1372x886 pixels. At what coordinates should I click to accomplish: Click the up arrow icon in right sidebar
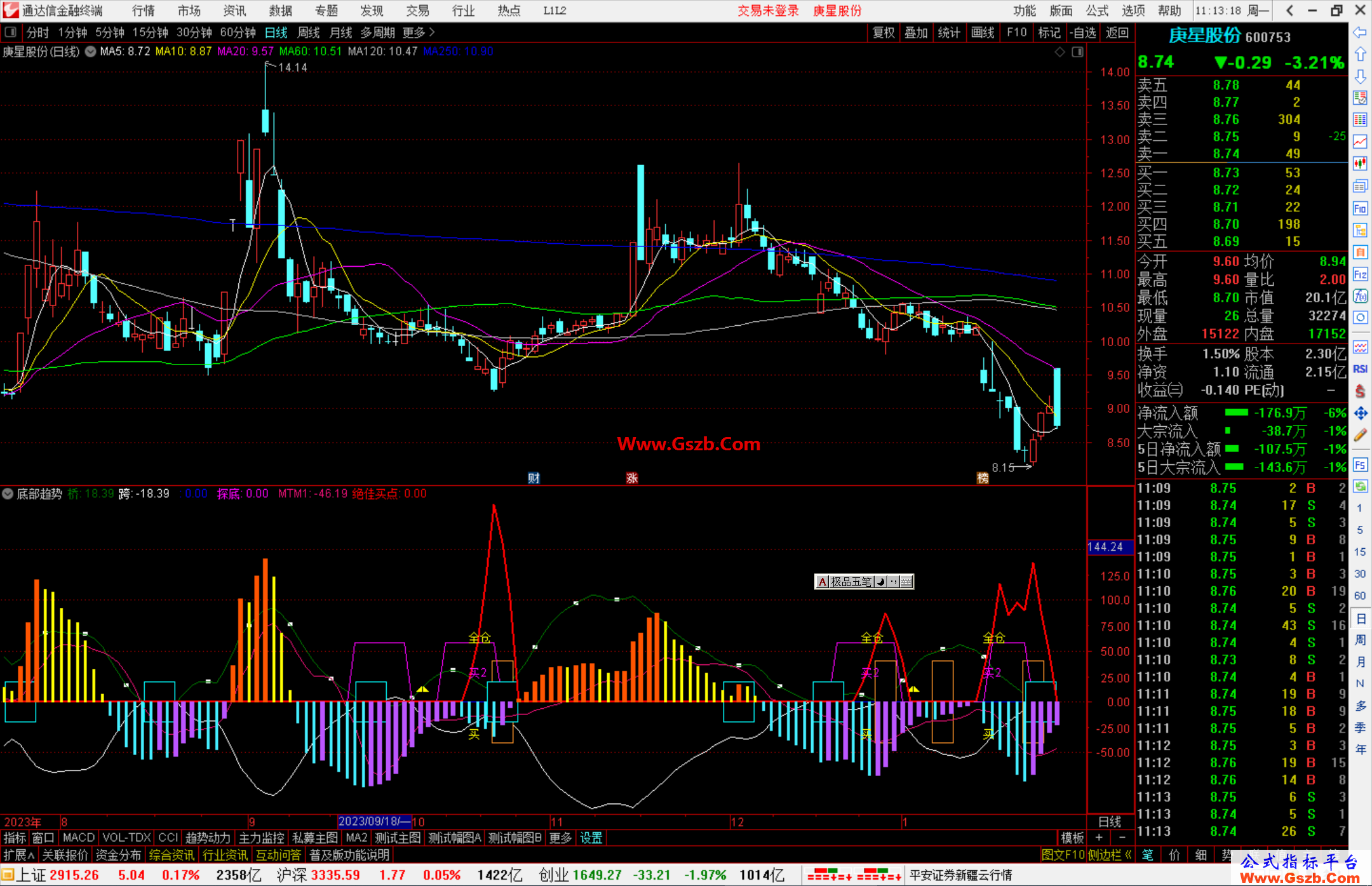point(1360,55)
